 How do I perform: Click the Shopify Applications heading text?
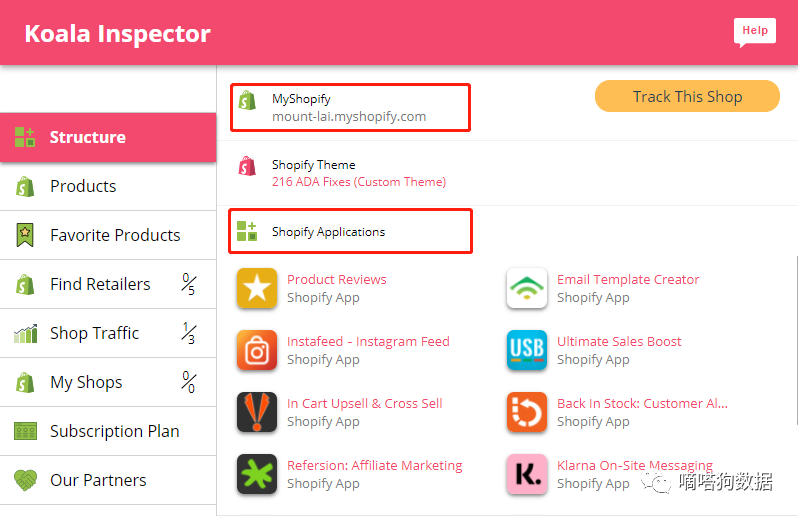(x=328, y=232)
